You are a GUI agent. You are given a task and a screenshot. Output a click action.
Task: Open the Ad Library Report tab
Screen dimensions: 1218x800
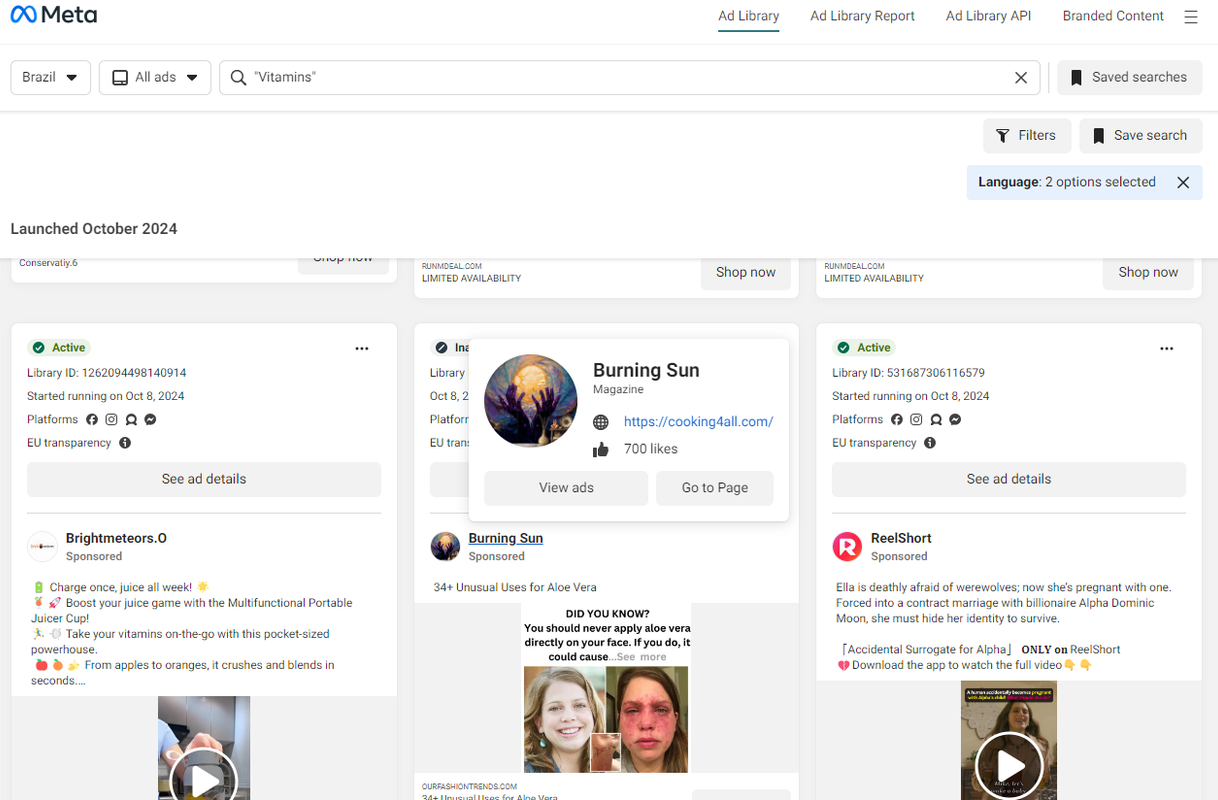point(862,16)
